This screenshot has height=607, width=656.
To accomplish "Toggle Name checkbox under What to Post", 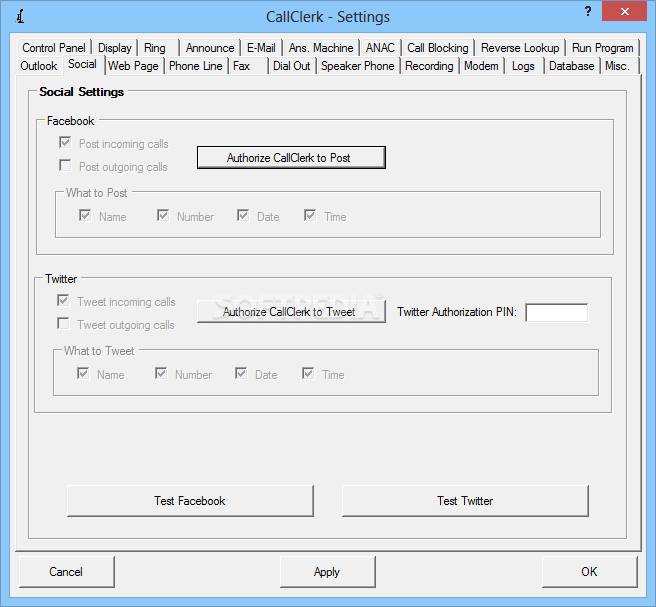I will [85, 215].
